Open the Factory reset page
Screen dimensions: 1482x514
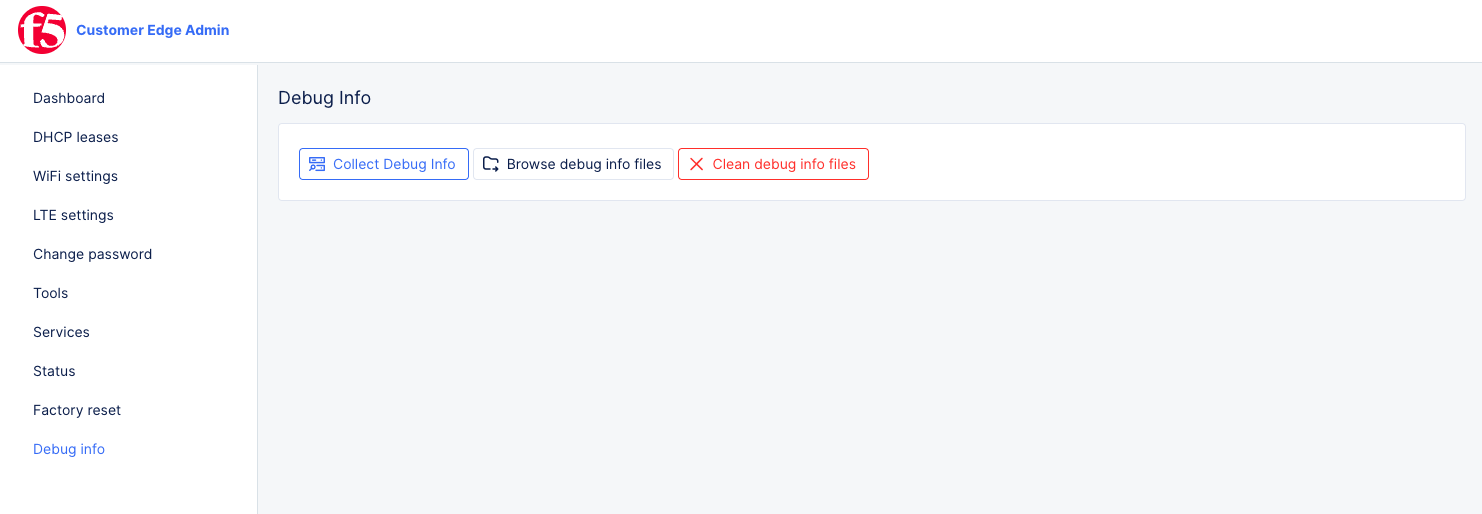(x=77, y=410)
